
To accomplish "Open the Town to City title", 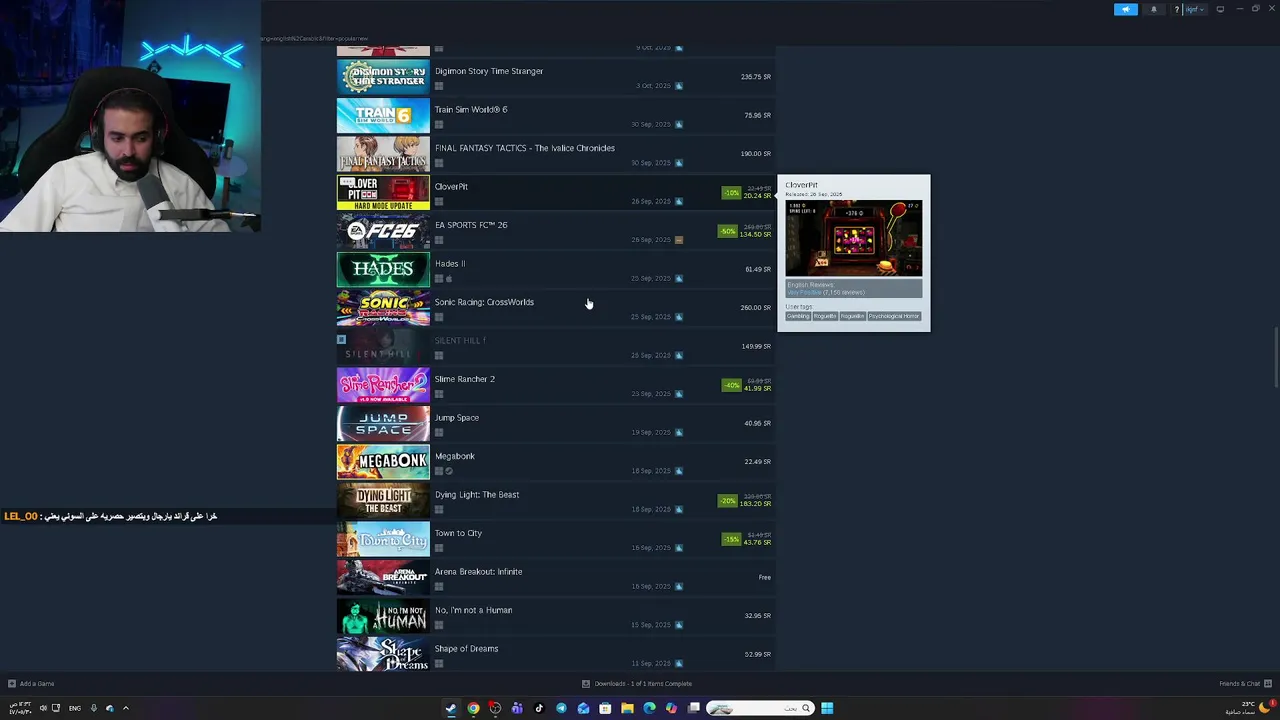I will 458,533.
